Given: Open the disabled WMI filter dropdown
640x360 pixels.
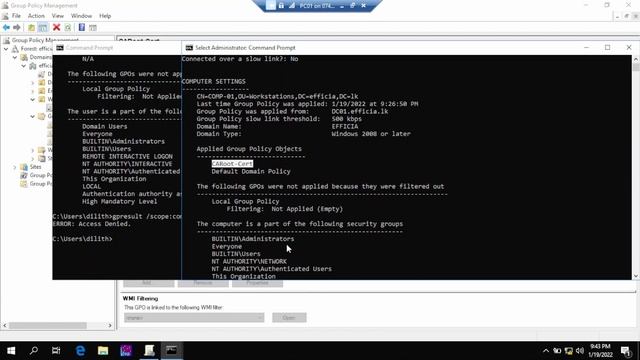Looking at the screenshot, I should tap(194, 318).
